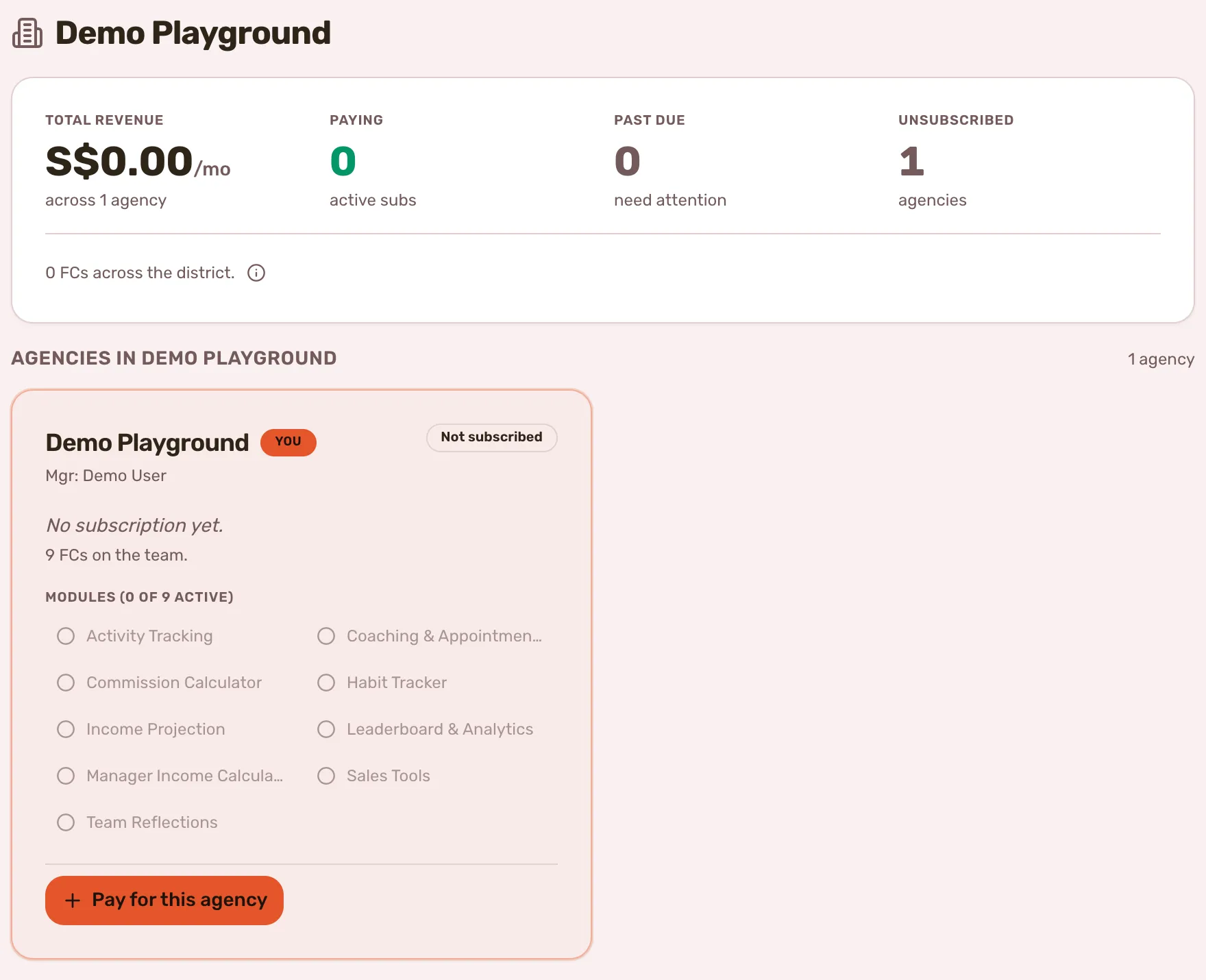Click the Activity Tracking module label

coord(149,636)
